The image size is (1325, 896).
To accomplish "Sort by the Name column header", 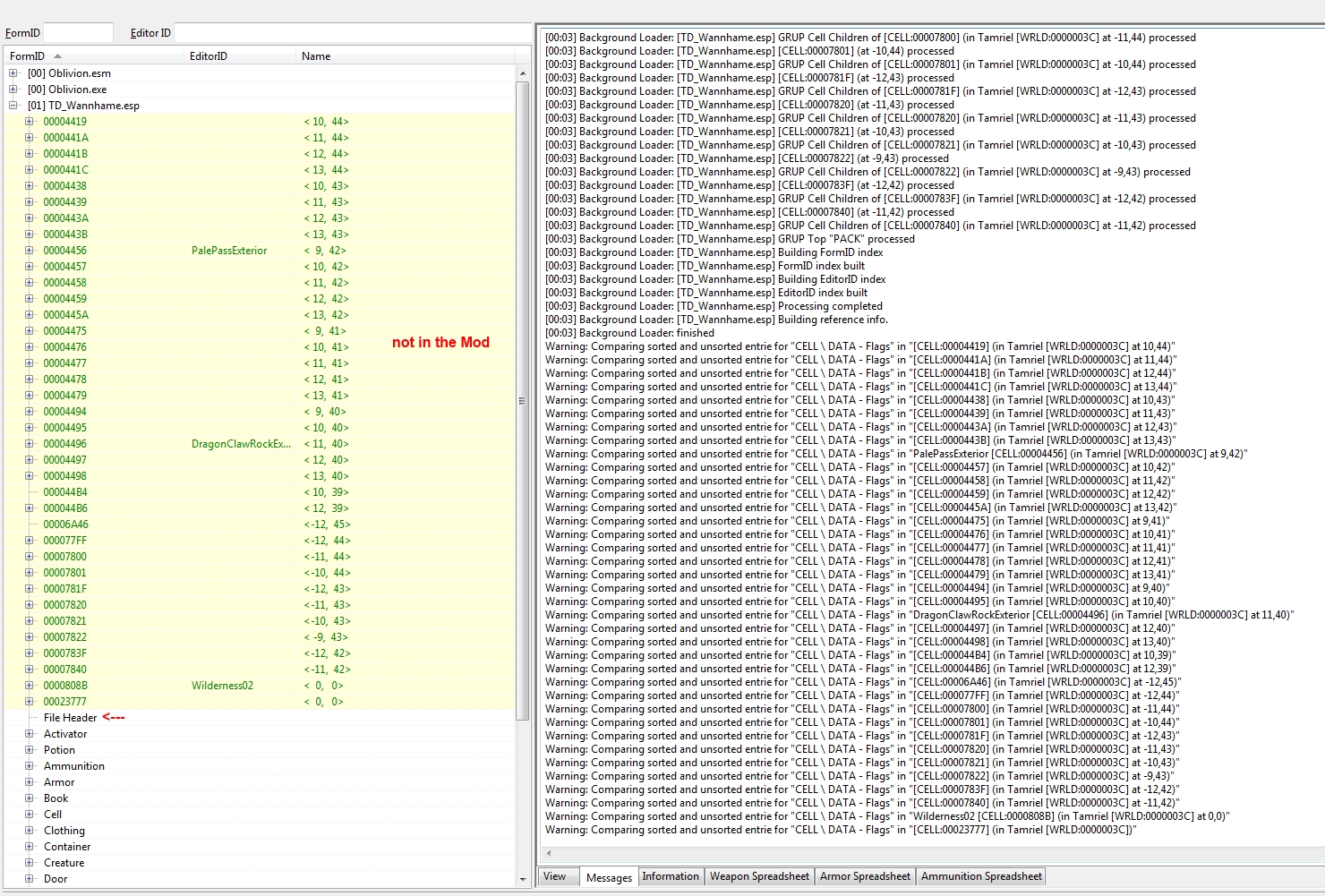I will (x=405, y=55).
